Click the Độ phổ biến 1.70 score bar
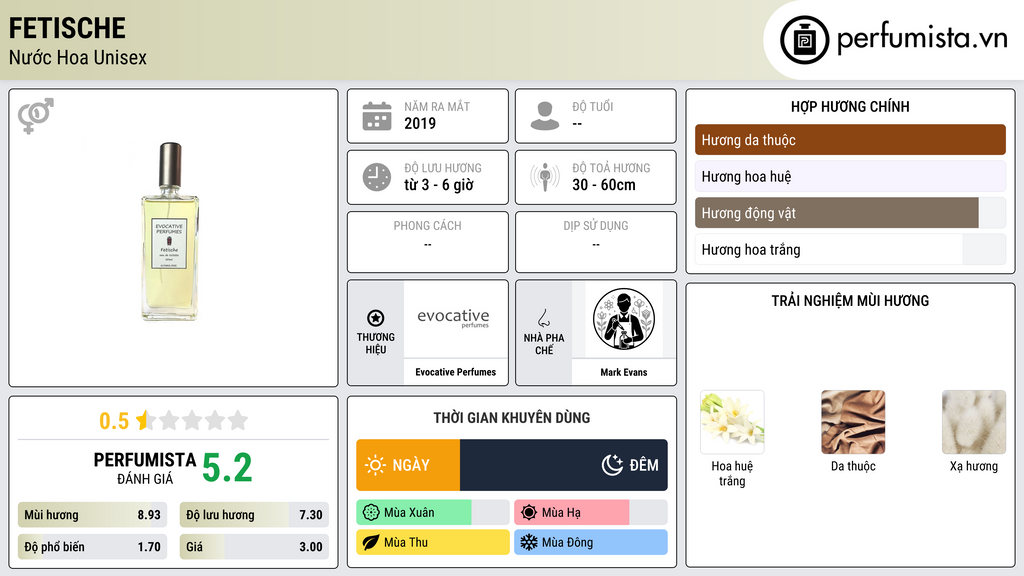Screen dimensions: 1024x576 pyautogui.click(x=92, y=547)
